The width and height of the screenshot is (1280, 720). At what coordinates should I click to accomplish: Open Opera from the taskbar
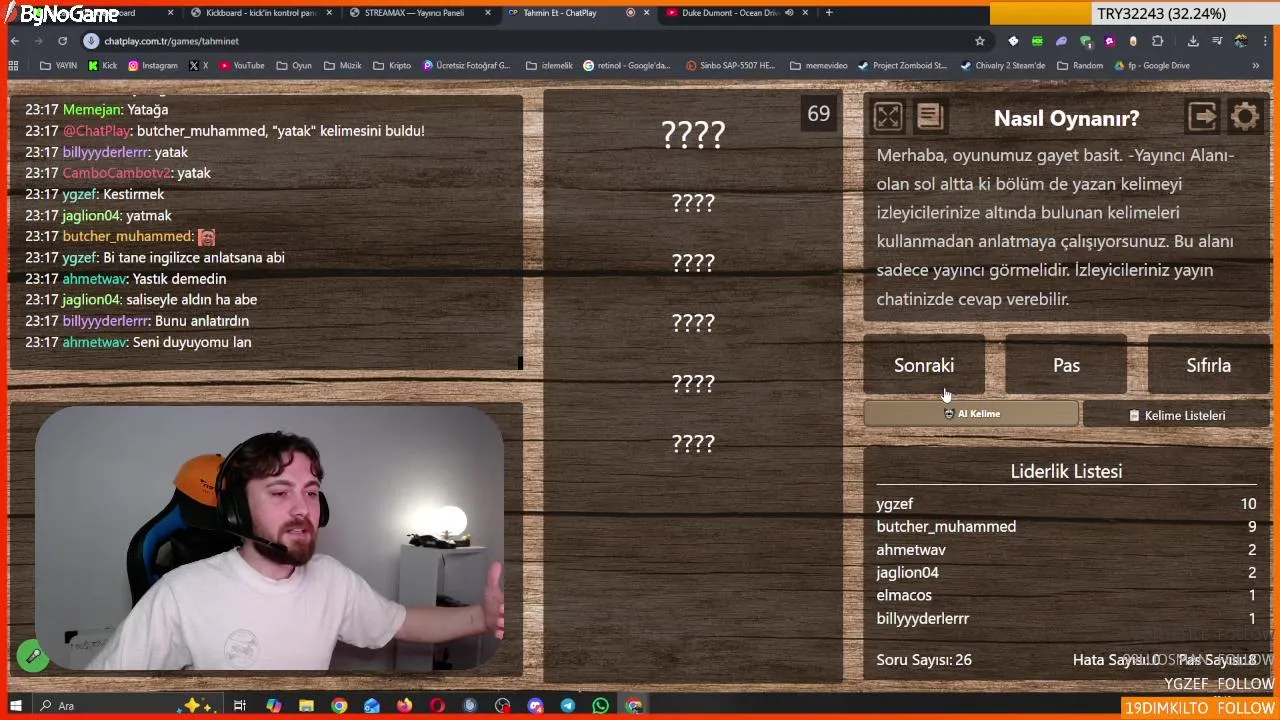pyautogui.click(x=437, y=706)
